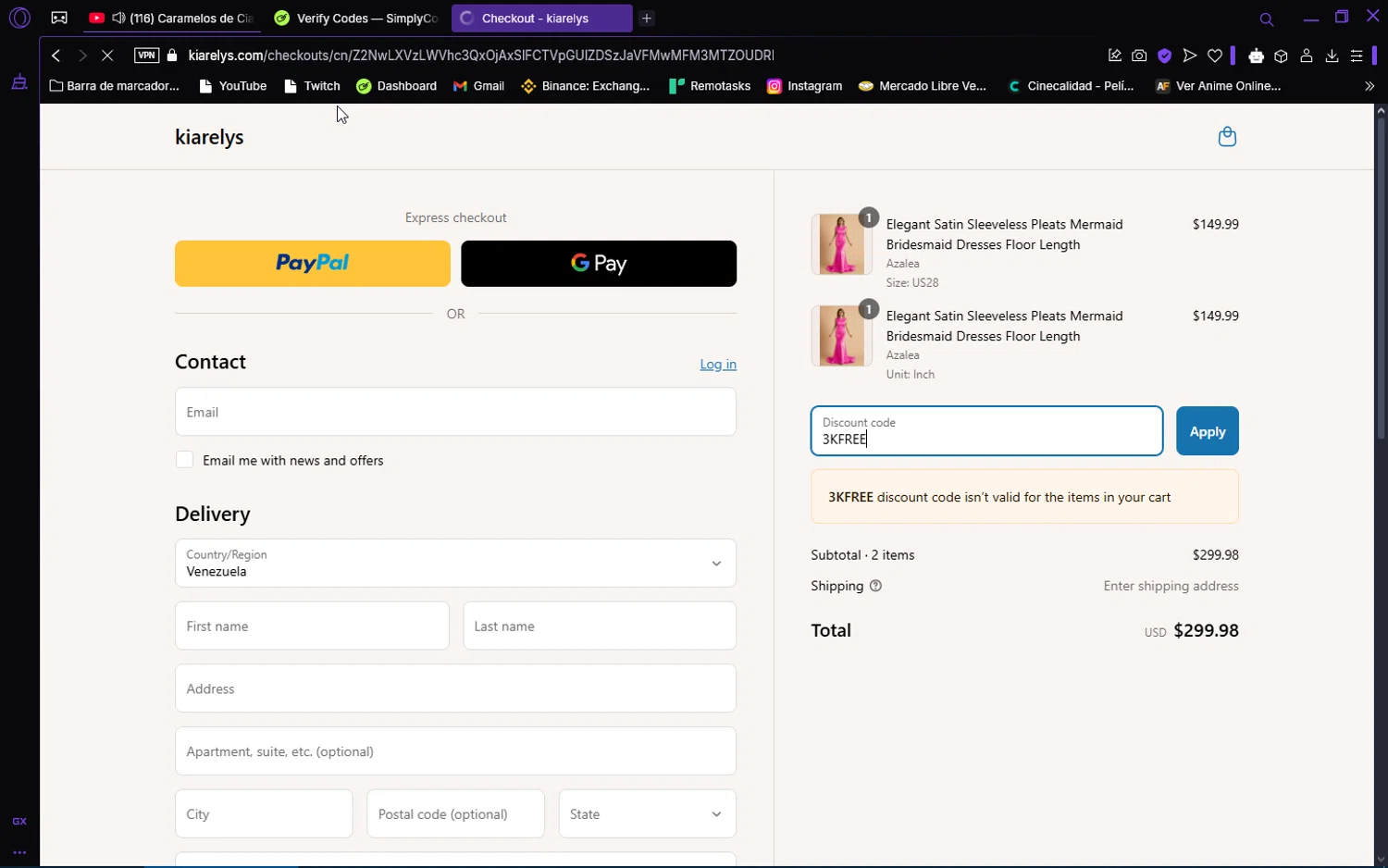
Task: Stop page loading with the X icon
Action: pyautogui.click(x=107, y=56)
